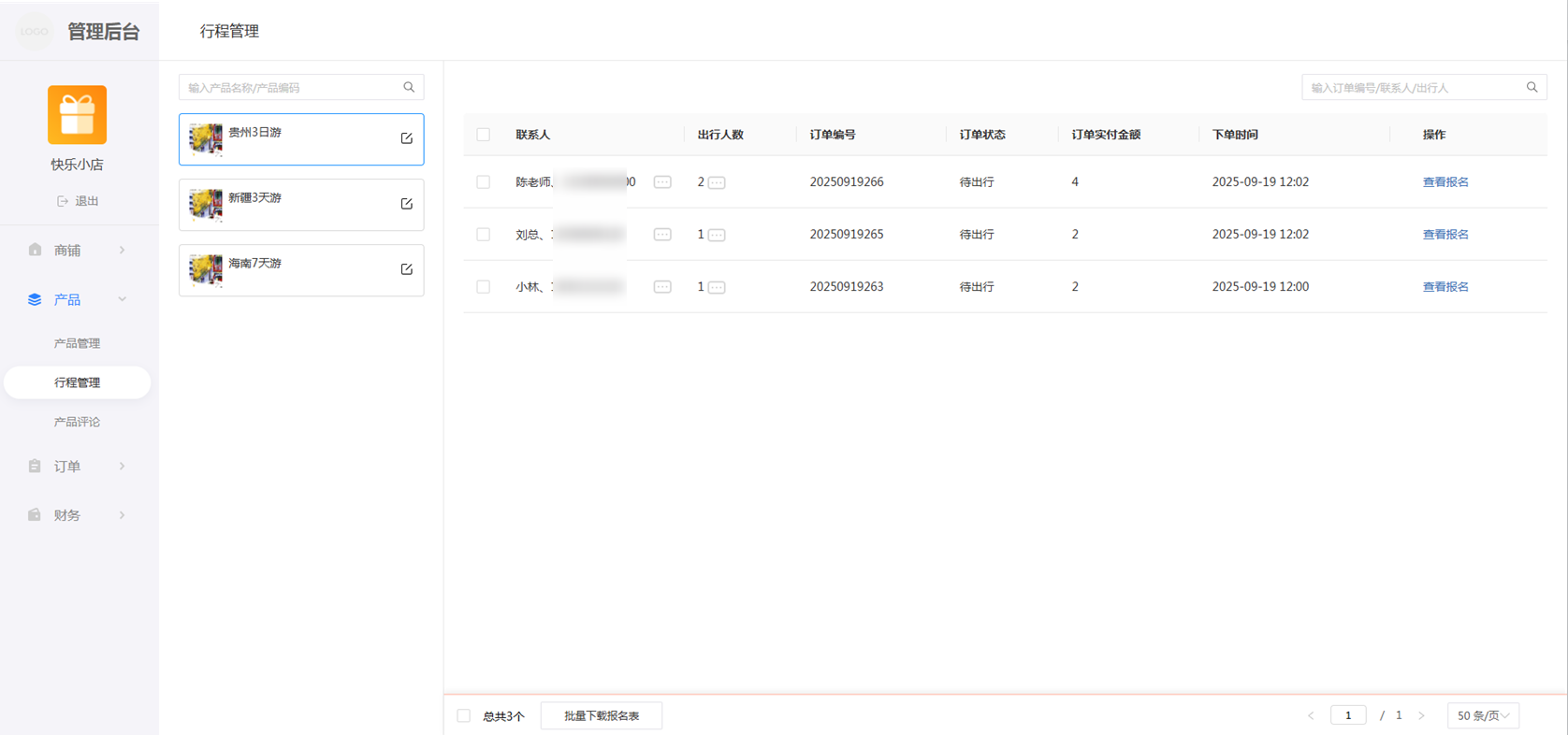
Task: Expand the 财务 sidebar section
Action: pyautogui.click(x=77, y=515)
